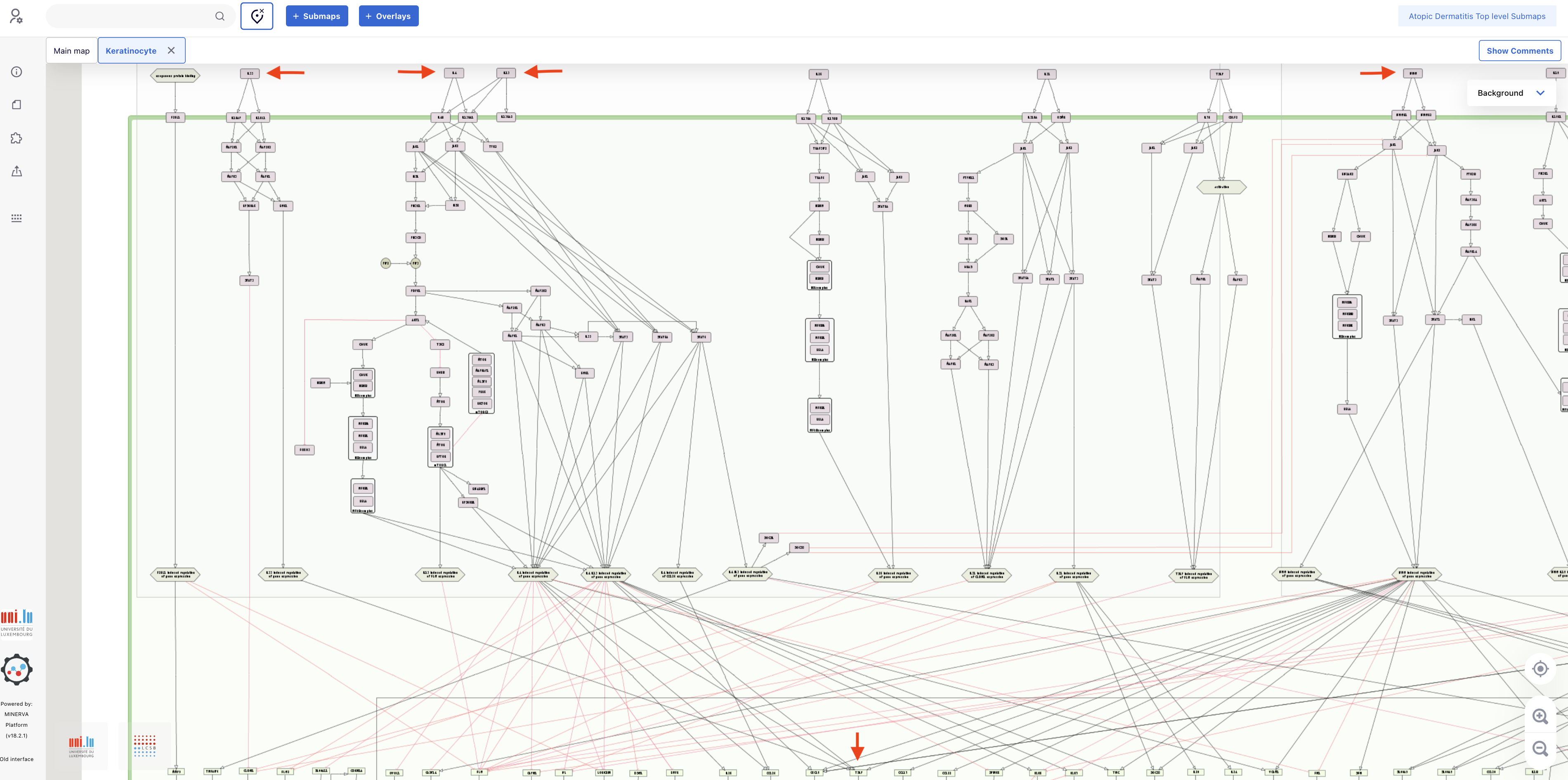Expand the Background dropdown
The width and height of the screenshot is (1568, 780).
[1511, 93]
